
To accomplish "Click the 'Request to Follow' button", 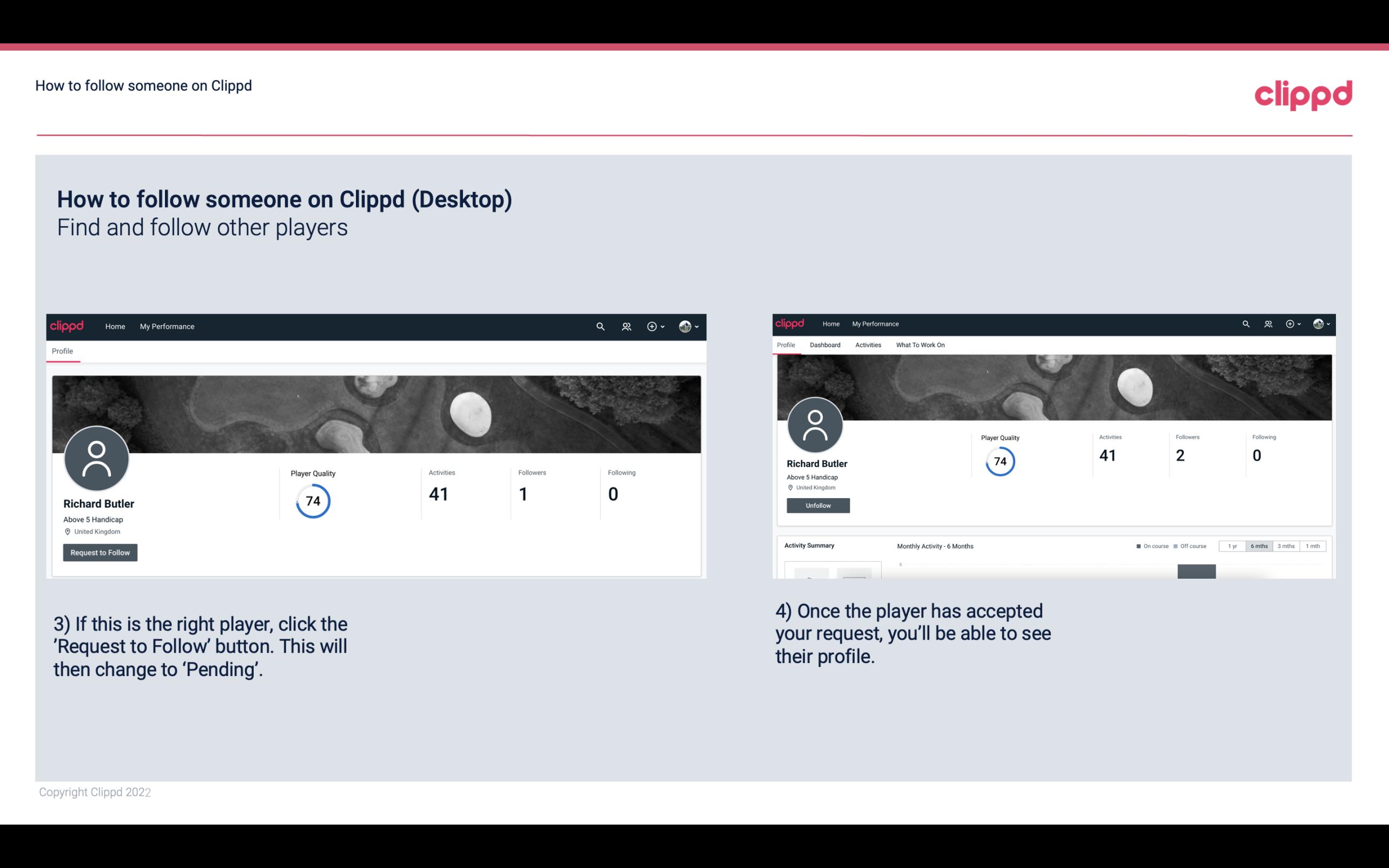I will tap(100, 552).
